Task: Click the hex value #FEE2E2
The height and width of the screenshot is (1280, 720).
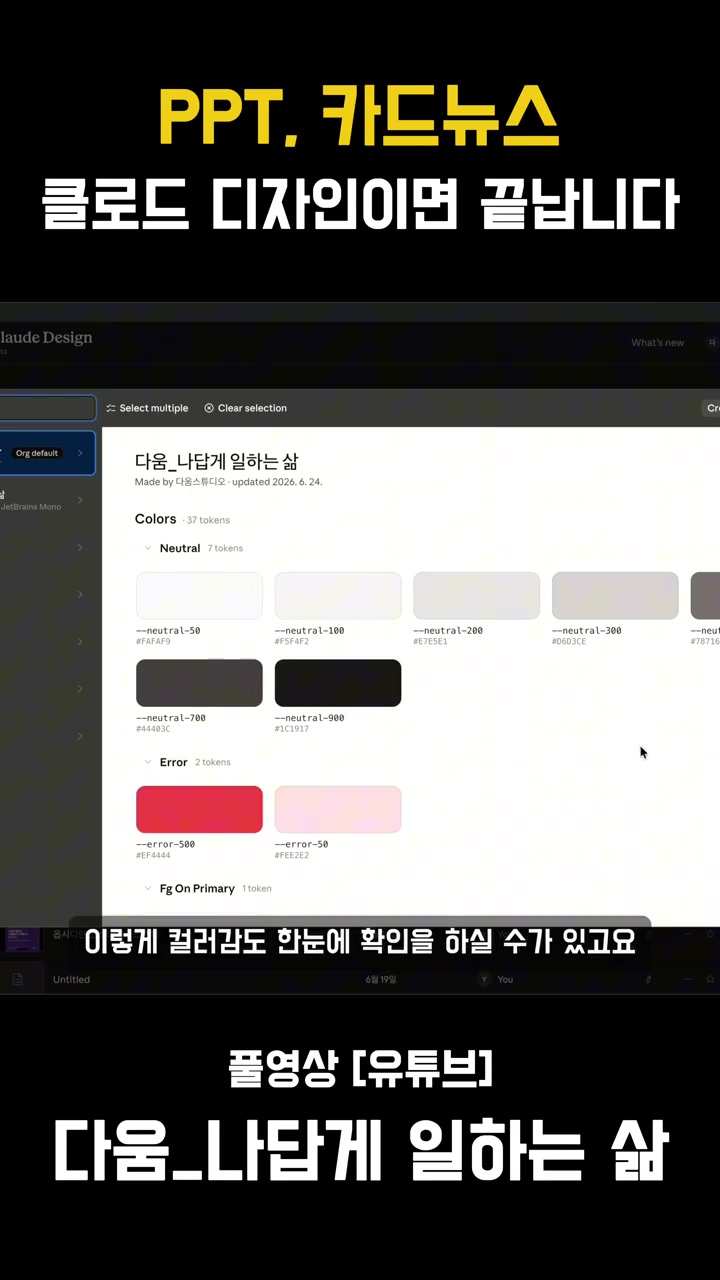Action: pyautogui.click(x=292, y=855)
